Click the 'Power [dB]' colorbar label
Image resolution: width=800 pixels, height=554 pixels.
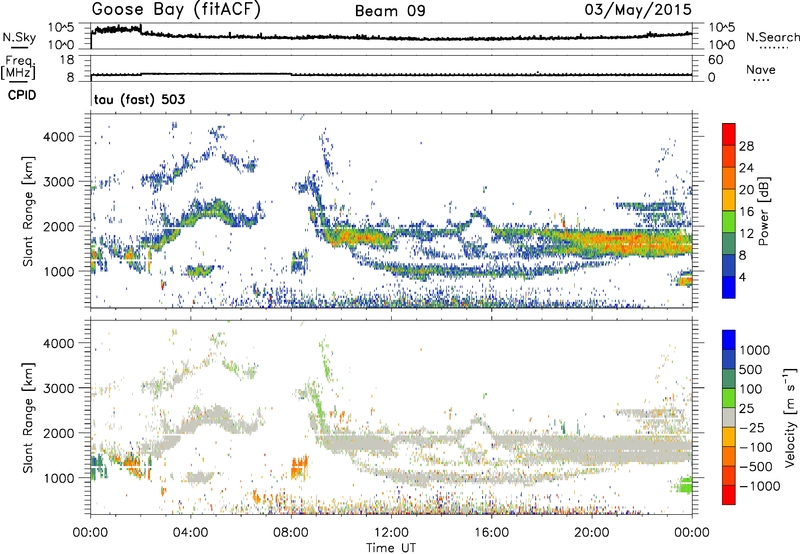763,211
